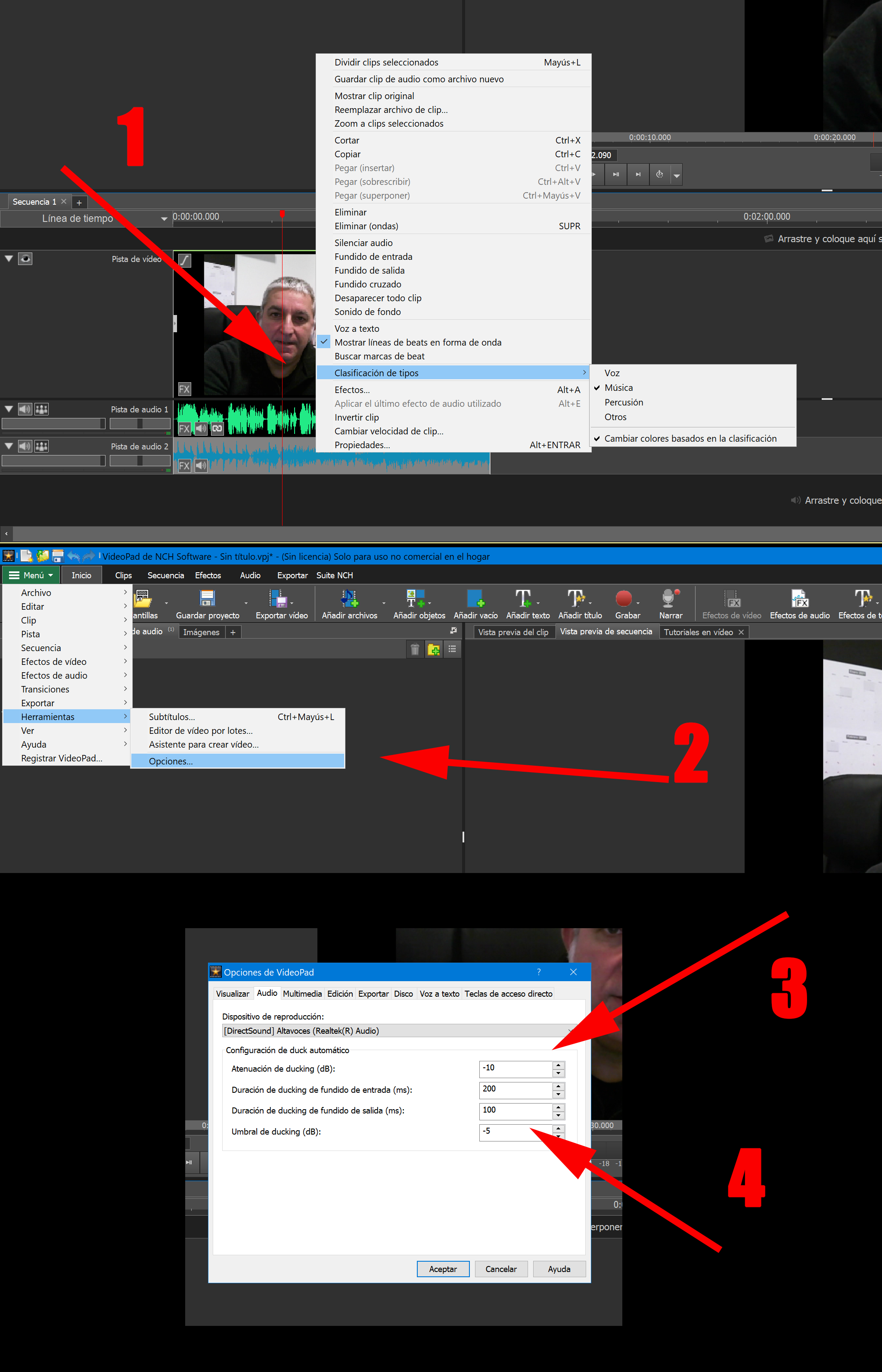Click the Guardar proyecto icon
882x1372 pixels.
coord(207,599)
